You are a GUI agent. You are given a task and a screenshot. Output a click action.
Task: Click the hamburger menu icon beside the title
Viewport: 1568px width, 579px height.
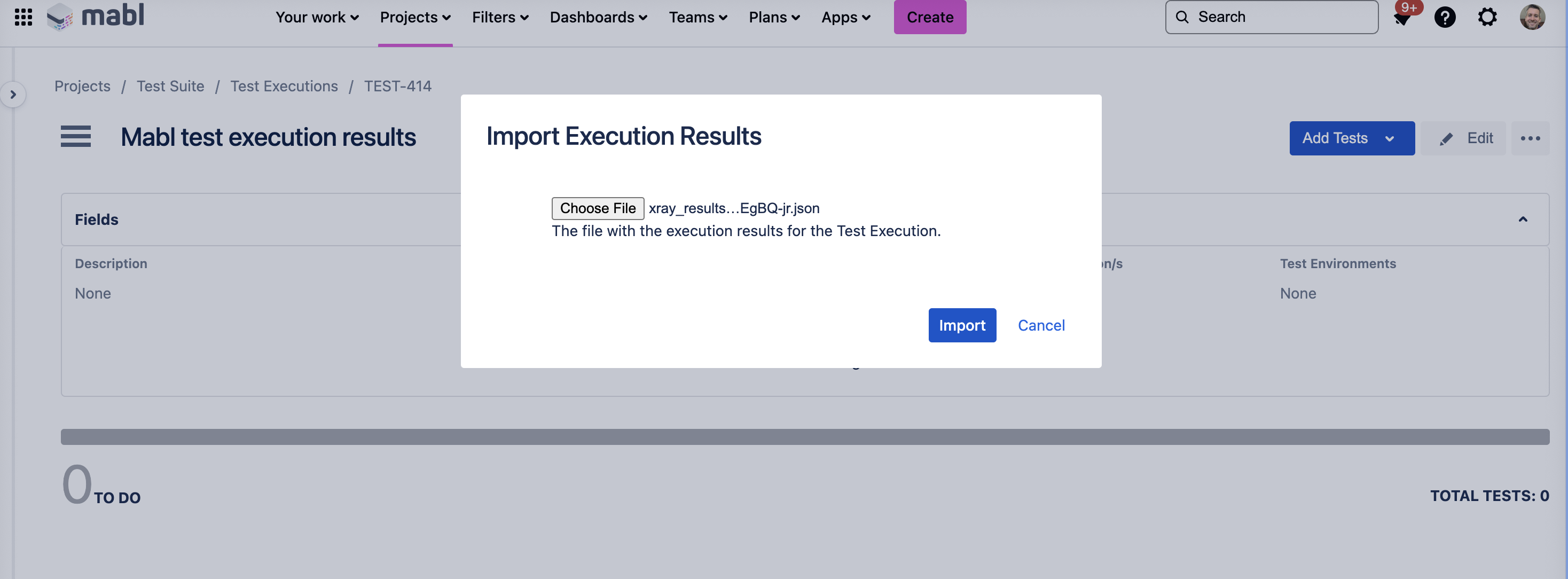pyautogui.click(x=75, y=136)
